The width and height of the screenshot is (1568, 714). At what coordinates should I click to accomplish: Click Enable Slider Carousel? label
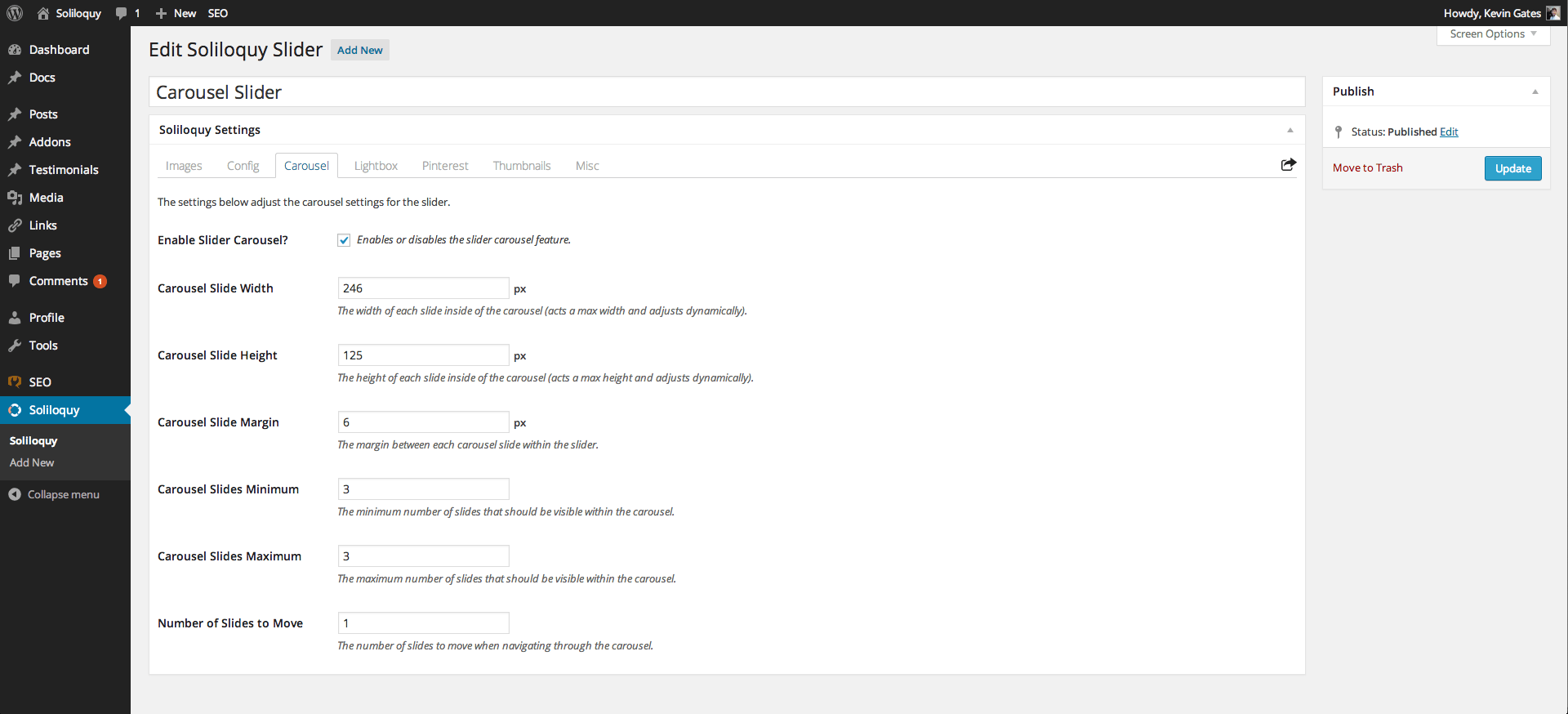pos(223,240)
